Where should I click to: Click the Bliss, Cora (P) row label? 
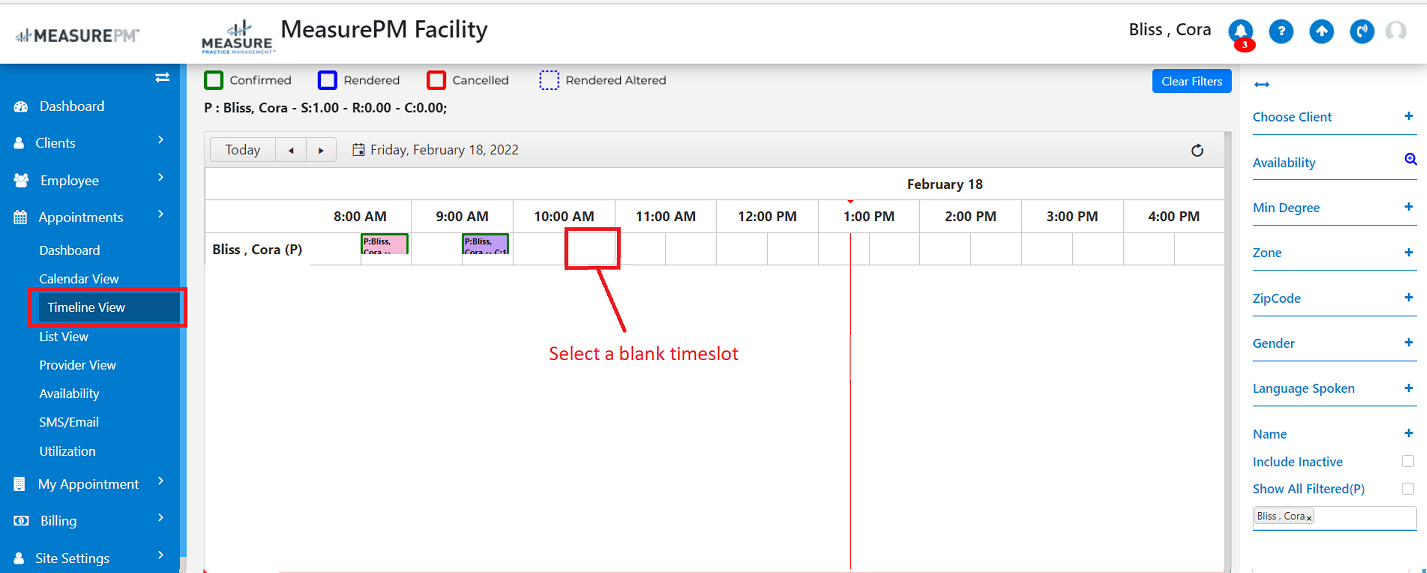[257, 249]
